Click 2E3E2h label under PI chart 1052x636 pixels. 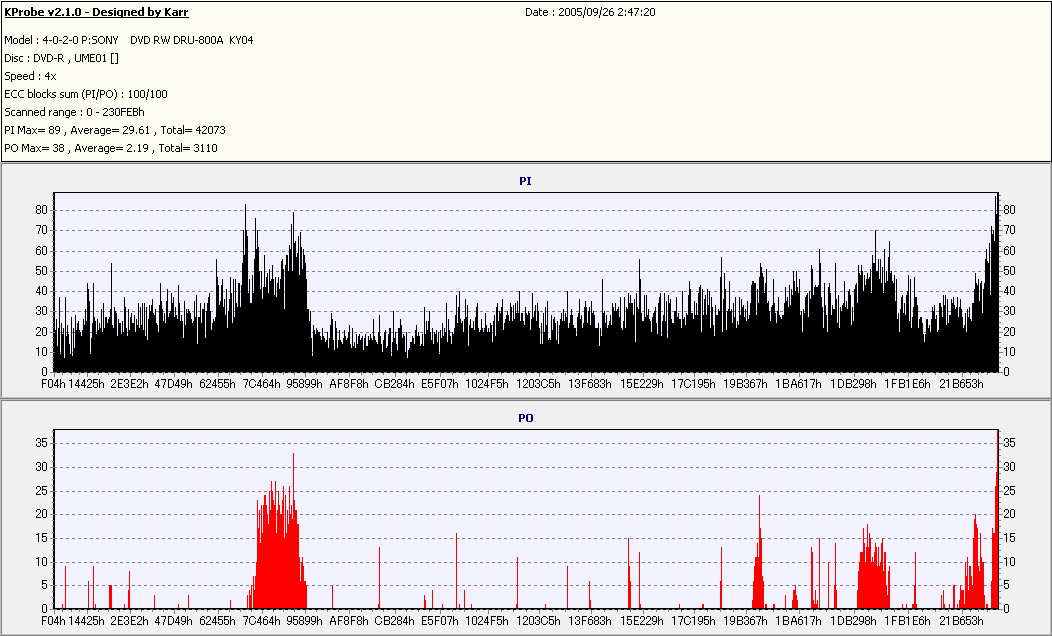[129, 384]
